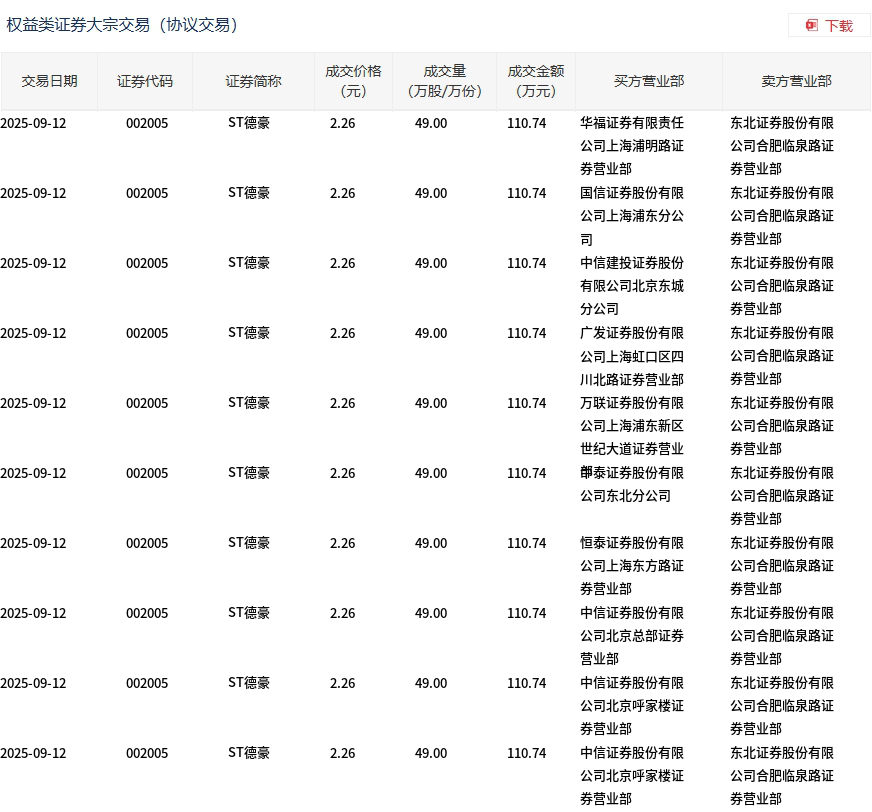
Task: Click the 交易日期 column header
Action: coord(49,81)
